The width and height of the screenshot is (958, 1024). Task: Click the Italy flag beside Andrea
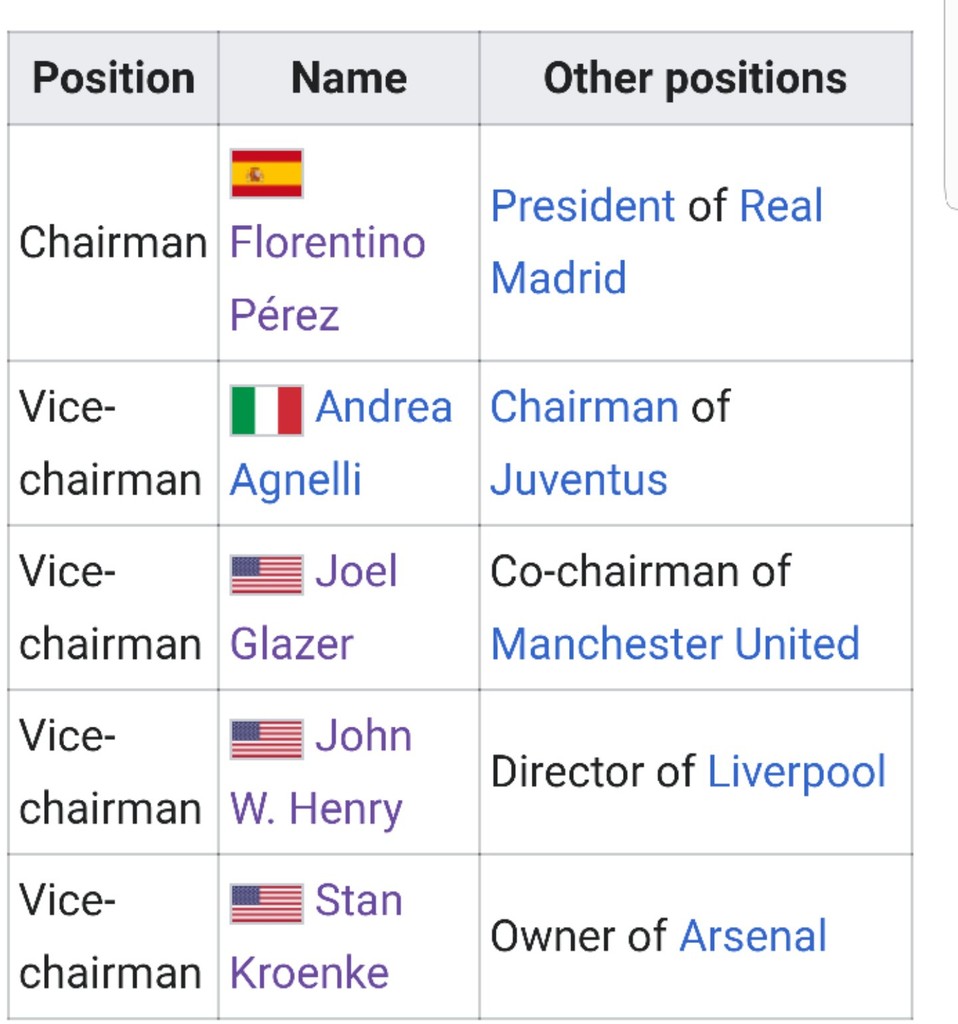[266, 410]
